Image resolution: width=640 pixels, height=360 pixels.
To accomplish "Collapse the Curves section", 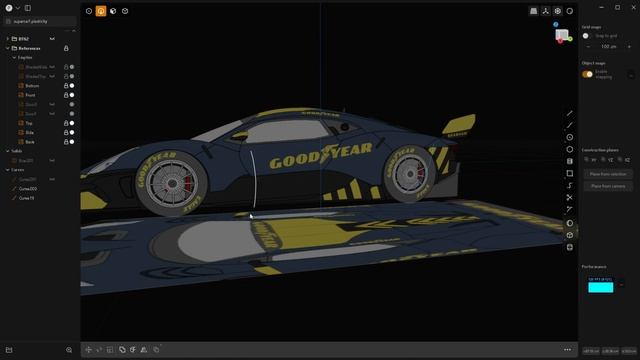I will 7,170.
